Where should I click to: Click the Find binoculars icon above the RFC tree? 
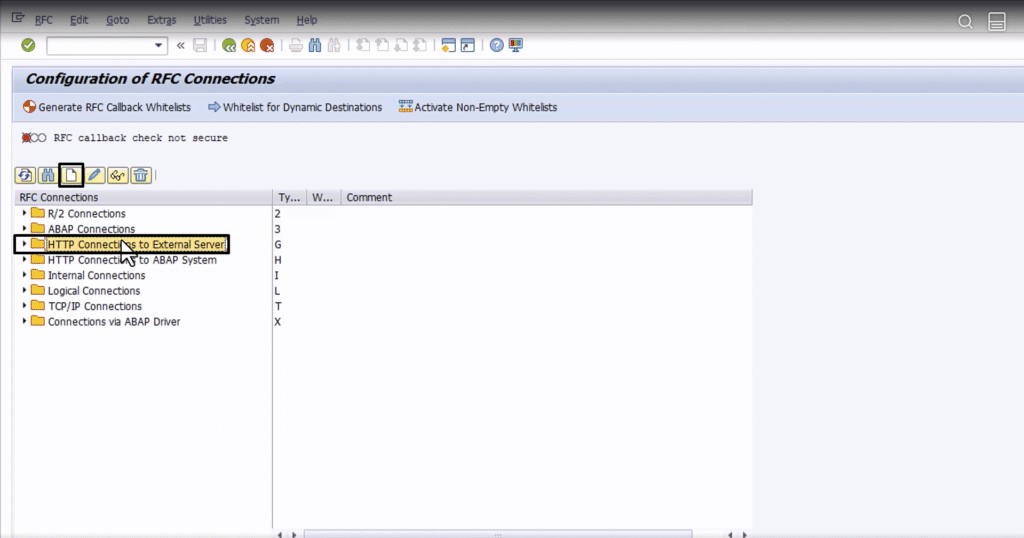coord(48,175)
